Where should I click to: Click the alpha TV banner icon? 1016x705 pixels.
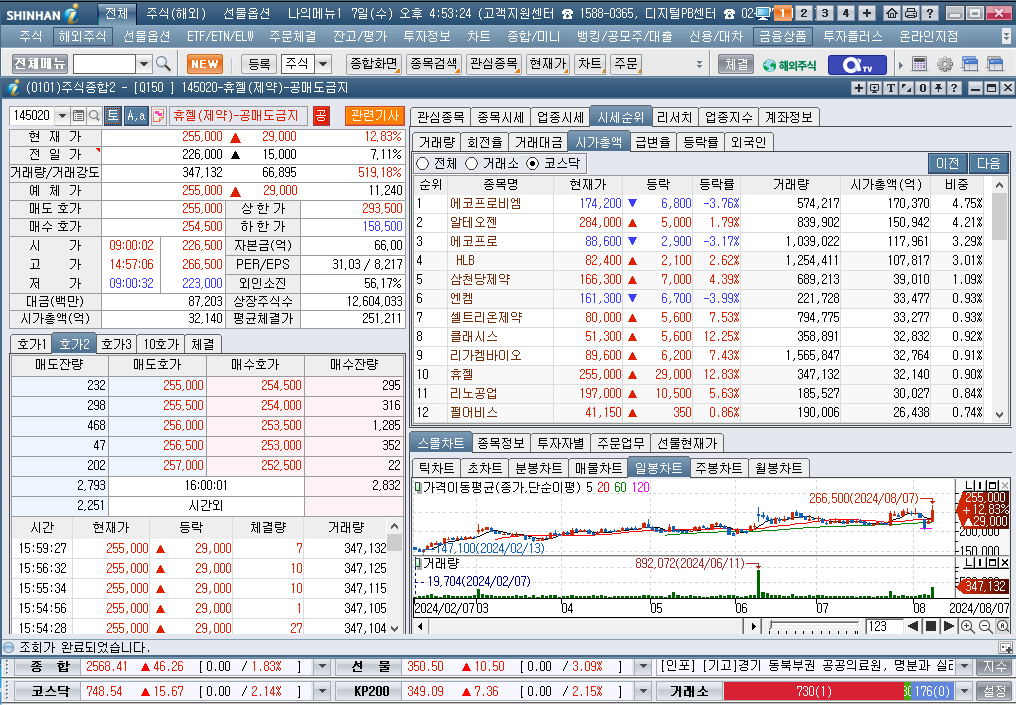point(856,64)
